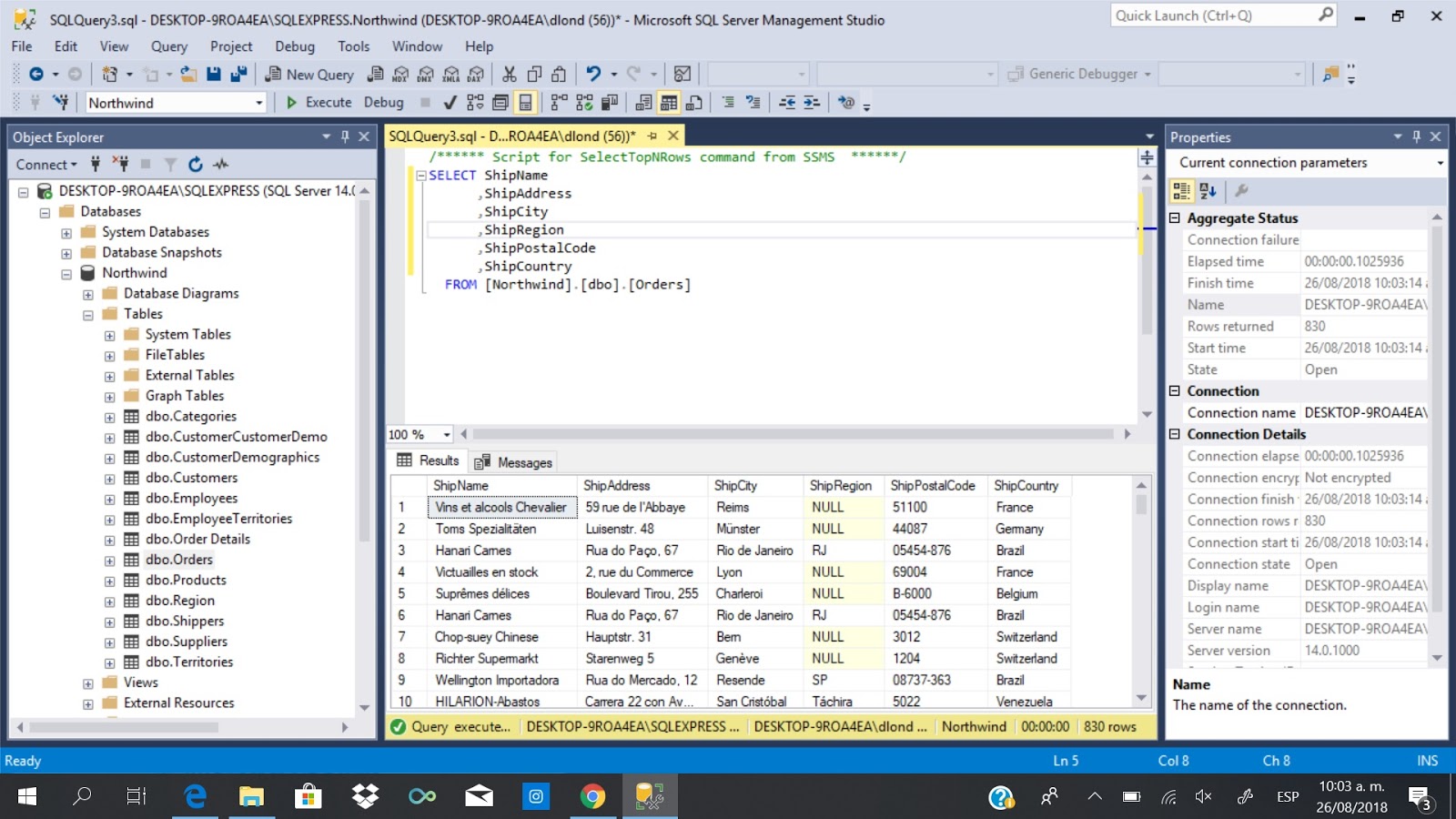The width and height of the screenshot is (1456, 819).
Task: Click the Connect button in Object Explorer
Action: coord(41,165)
